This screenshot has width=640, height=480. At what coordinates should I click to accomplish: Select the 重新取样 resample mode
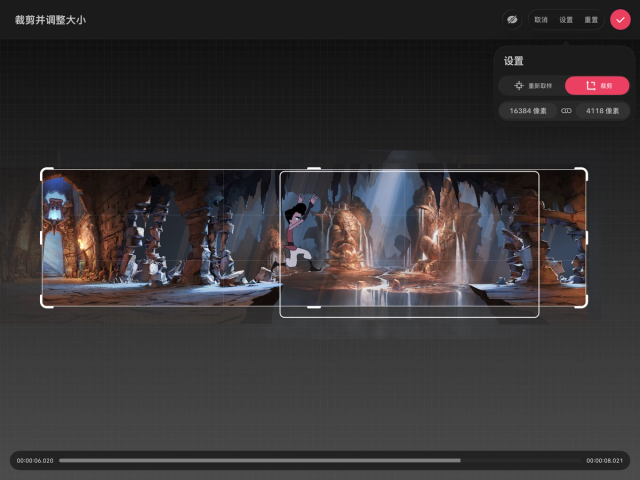(532, 86)
